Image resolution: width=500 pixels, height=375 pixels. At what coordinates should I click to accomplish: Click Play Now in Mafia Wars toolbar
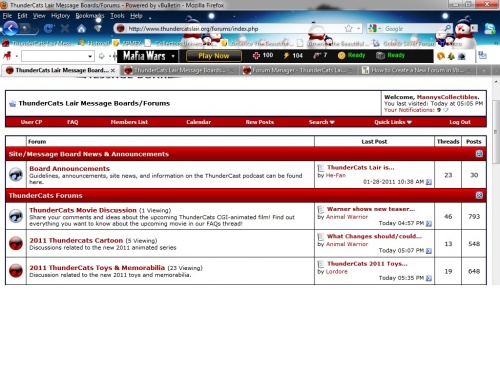coord(214,56)
